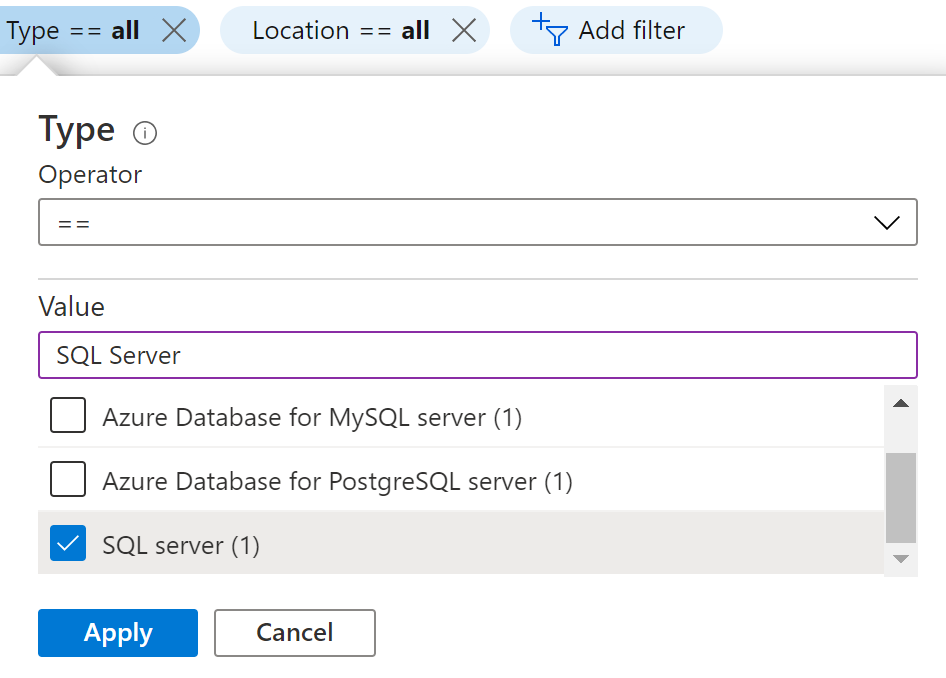The image size is (946, 678).
Task: Click the Add filter text
Action: [x=632, y=31]
